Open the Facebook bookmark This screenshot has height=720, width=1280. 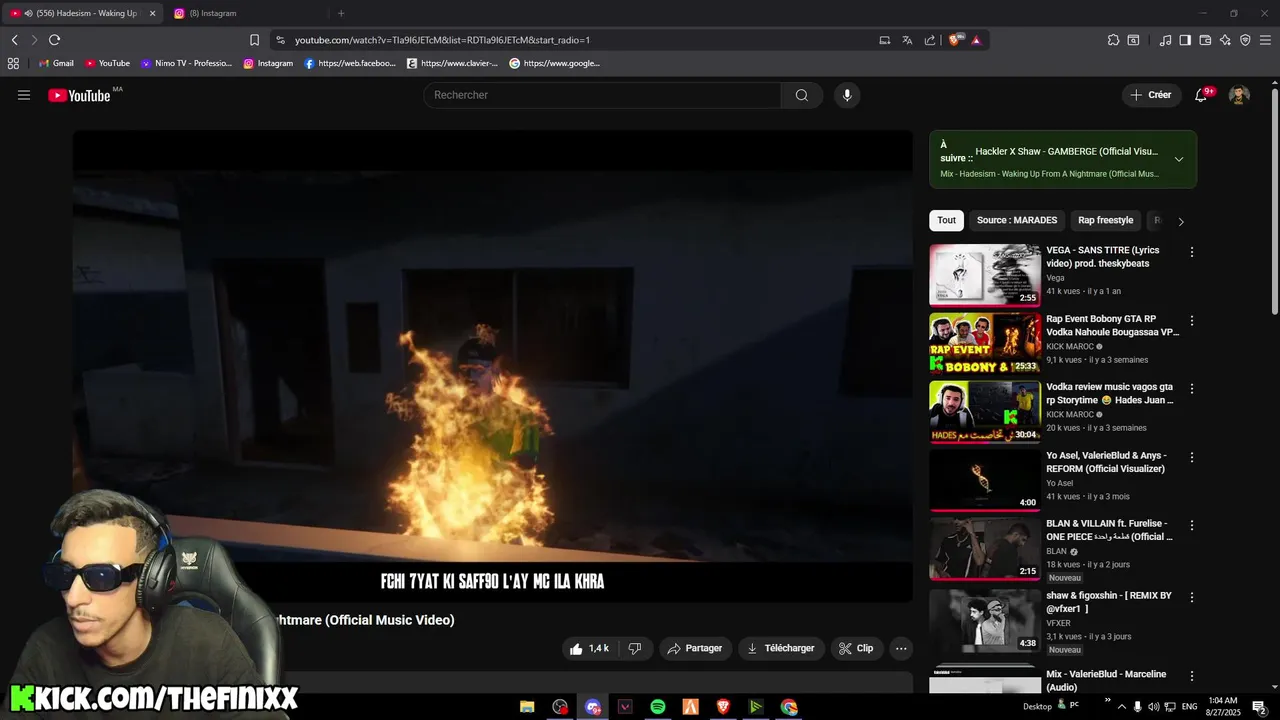350,63
